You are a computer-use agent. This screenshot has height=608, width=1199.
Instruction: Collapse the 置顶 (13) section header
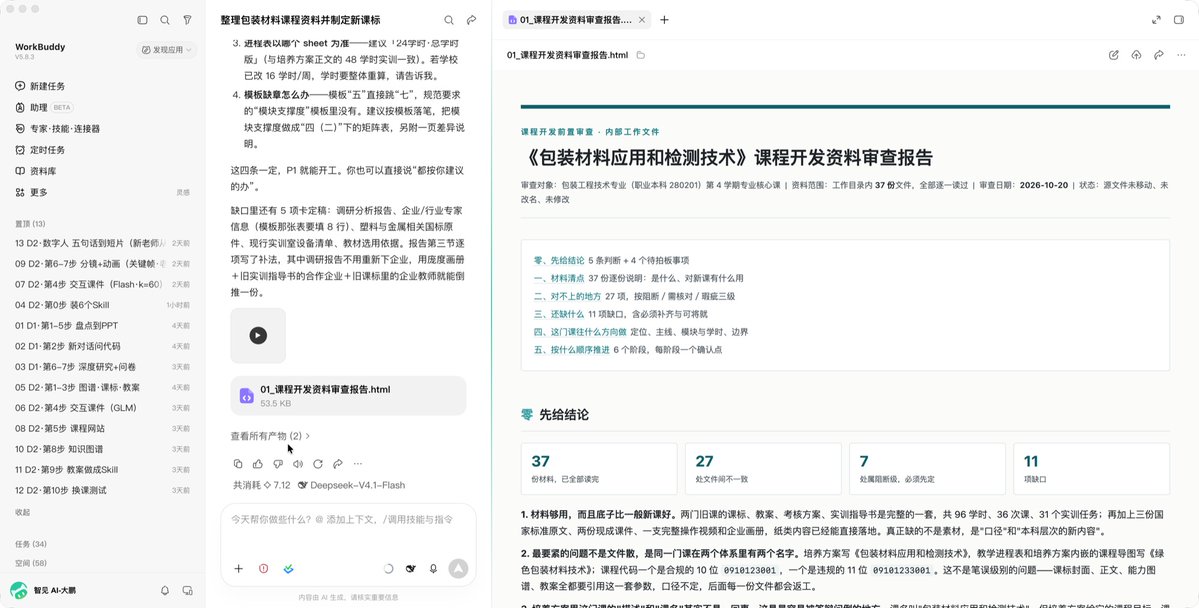(31, 224)
